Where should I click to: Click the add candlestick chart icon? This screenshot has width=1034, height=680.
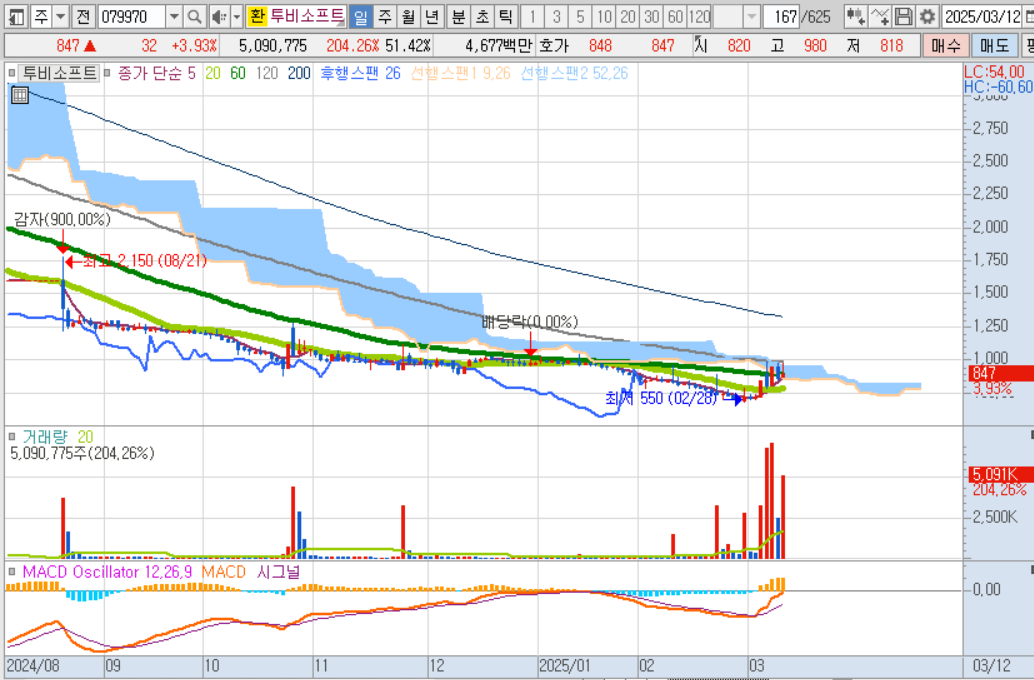click(x=855, y=16)
